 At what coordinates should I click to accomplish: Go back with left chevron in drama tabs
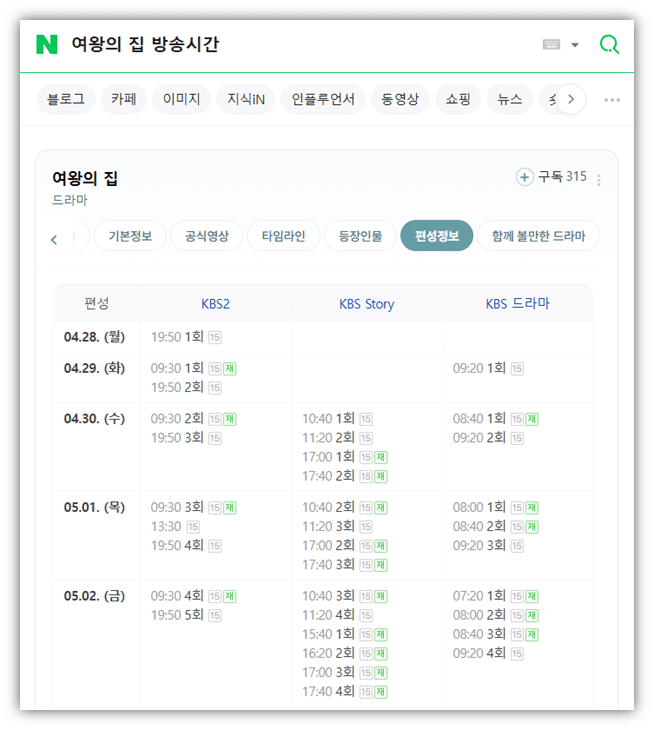54,239
